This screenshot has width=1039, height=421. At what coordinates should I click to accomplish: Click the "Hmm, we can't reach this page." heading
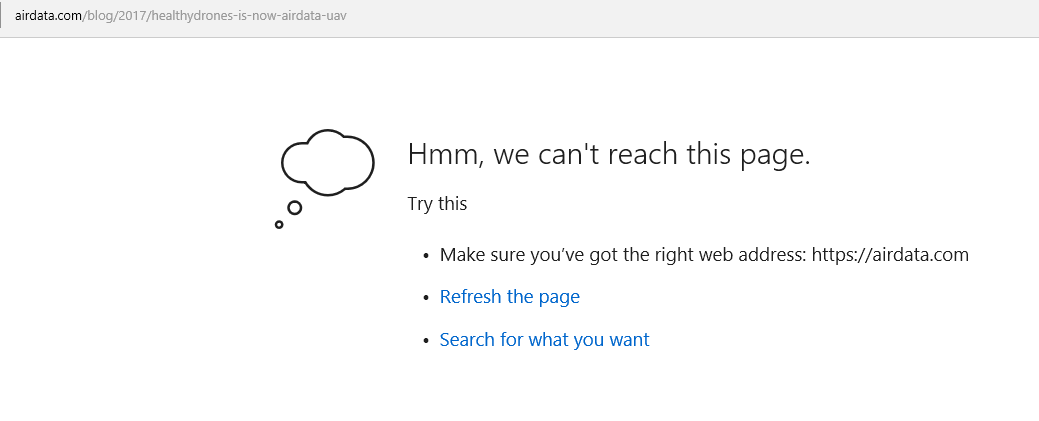point(609,154)
